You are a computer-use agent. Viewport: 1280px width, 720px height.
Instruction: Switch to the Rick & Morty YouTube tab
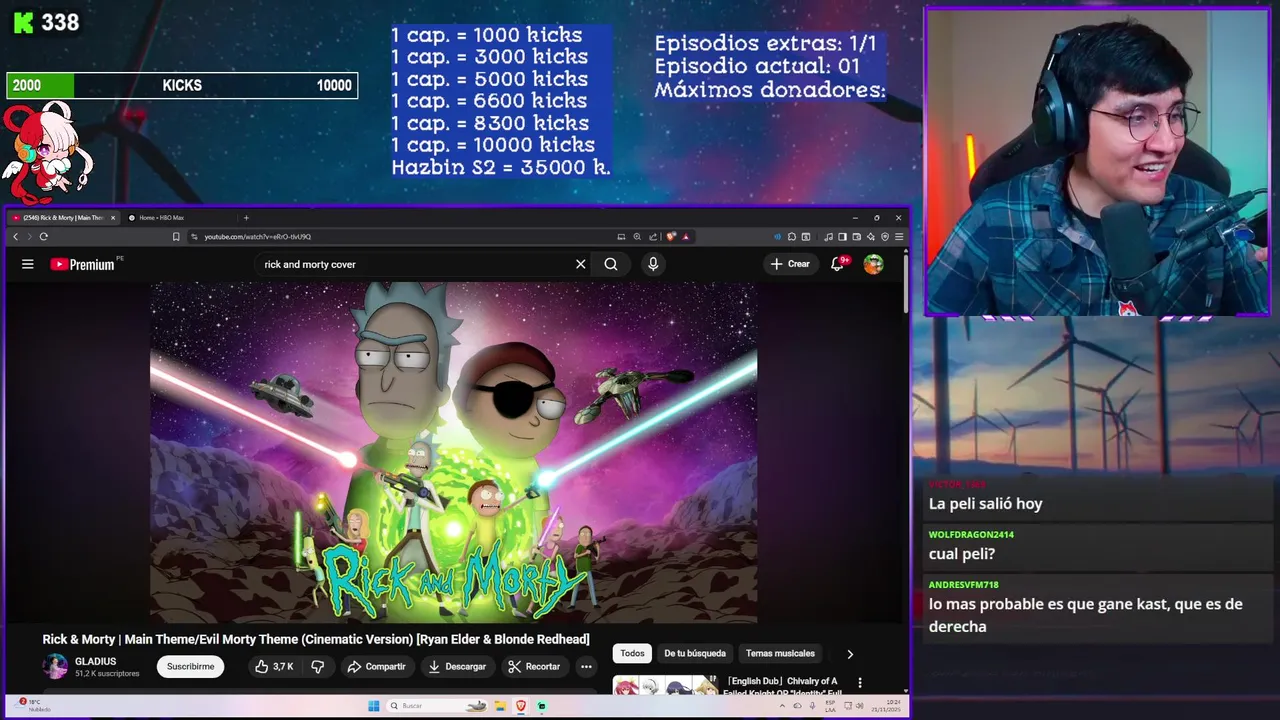(x=62, y=218)
